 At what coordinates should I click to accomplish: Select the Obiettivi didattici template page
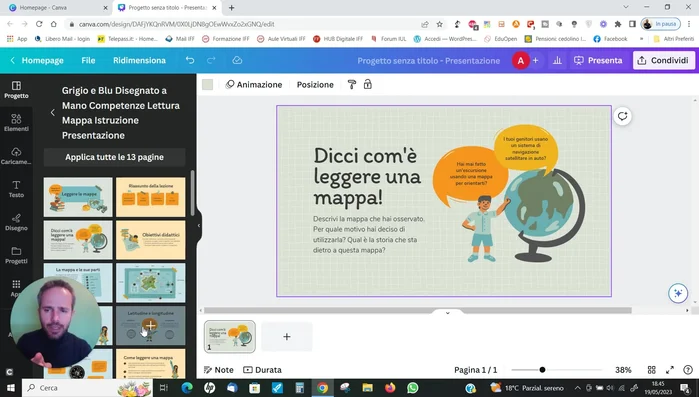coord(151,240)
